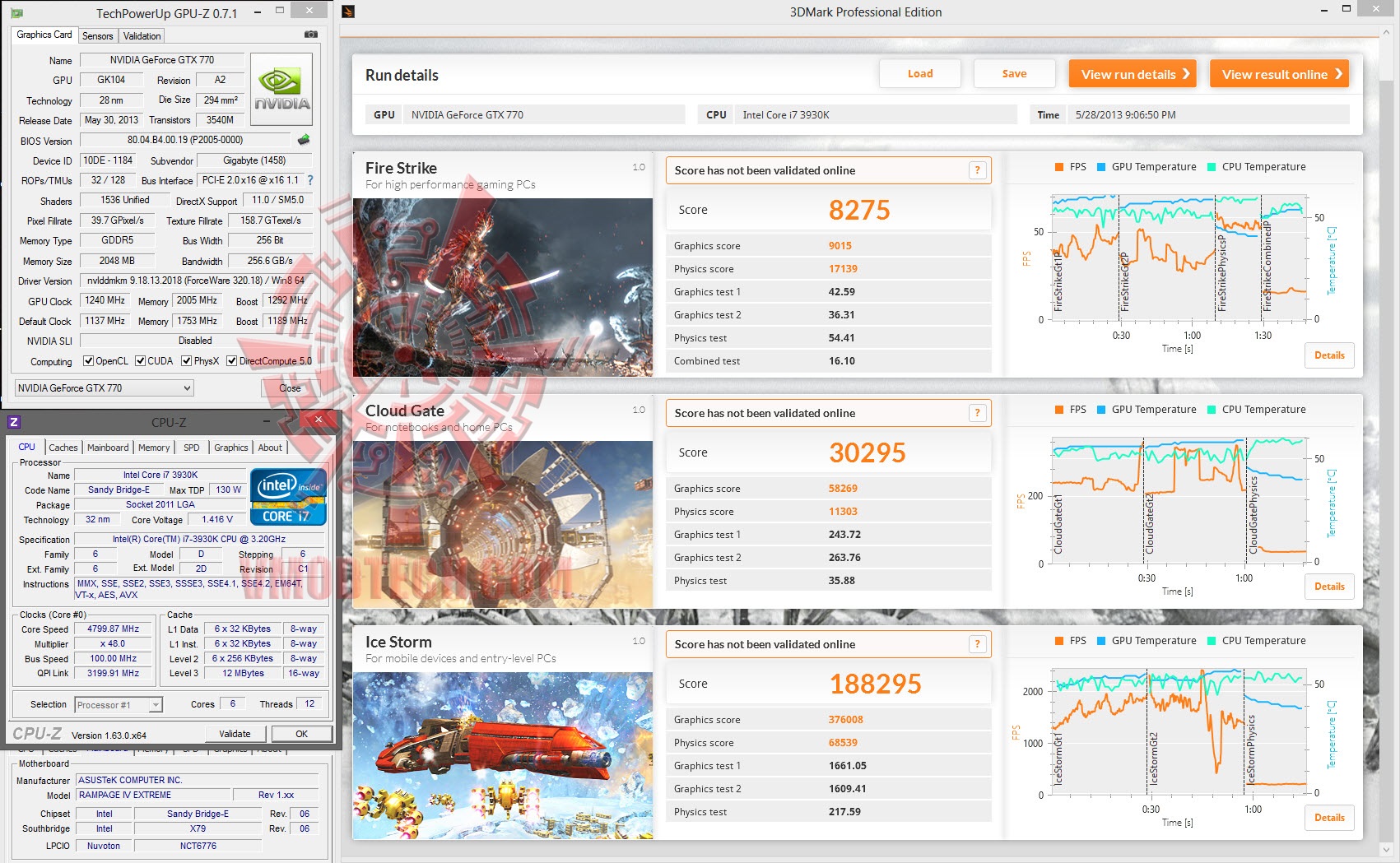This screenshot has width=1400, height=863.
Task: Click View run details button
Action: [x=1133, y=74]
